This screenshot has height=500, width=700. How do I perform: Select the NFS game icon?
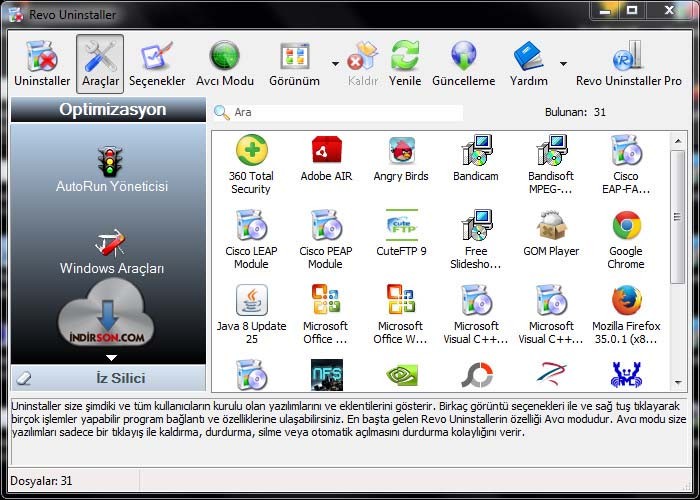point(327,375)
